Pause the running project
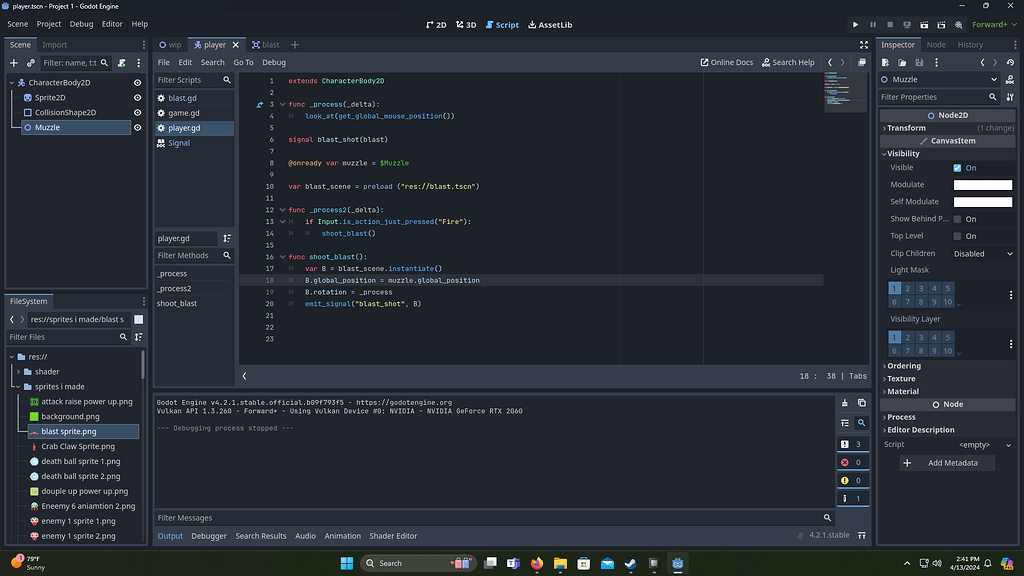1024x576 pixels. pos(872,25)
